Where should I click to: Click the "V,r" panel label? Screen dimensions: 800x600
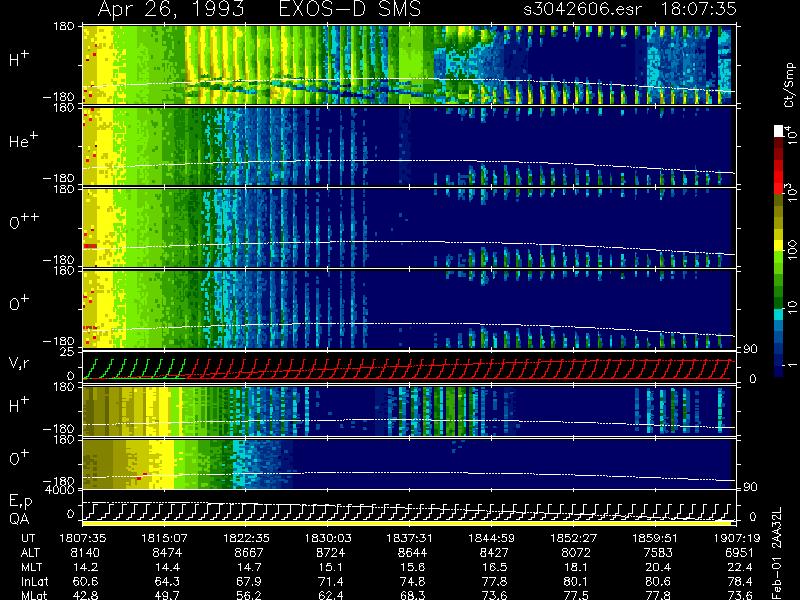19,363
